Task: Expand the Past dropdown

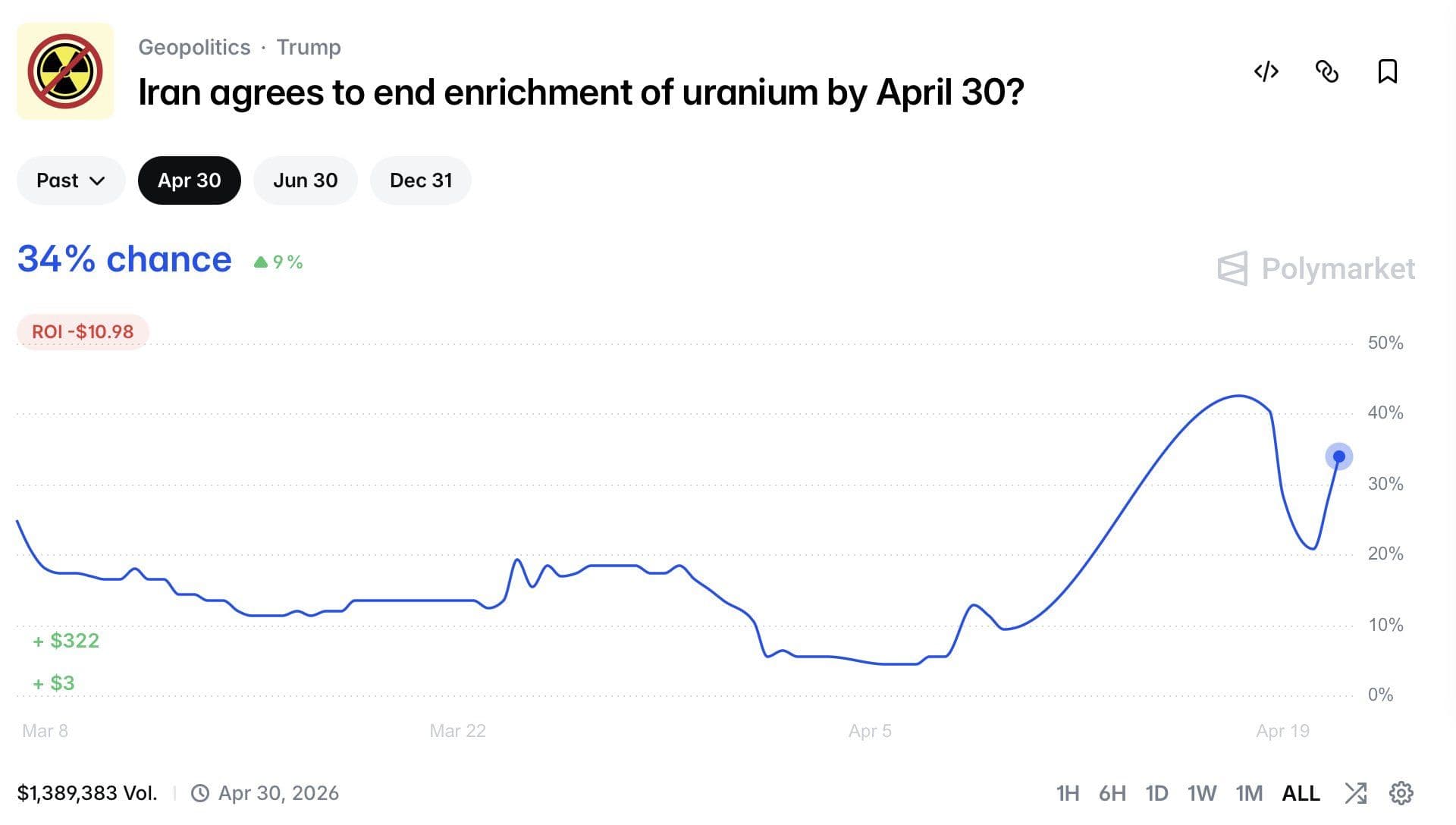Action: [71, 180]
